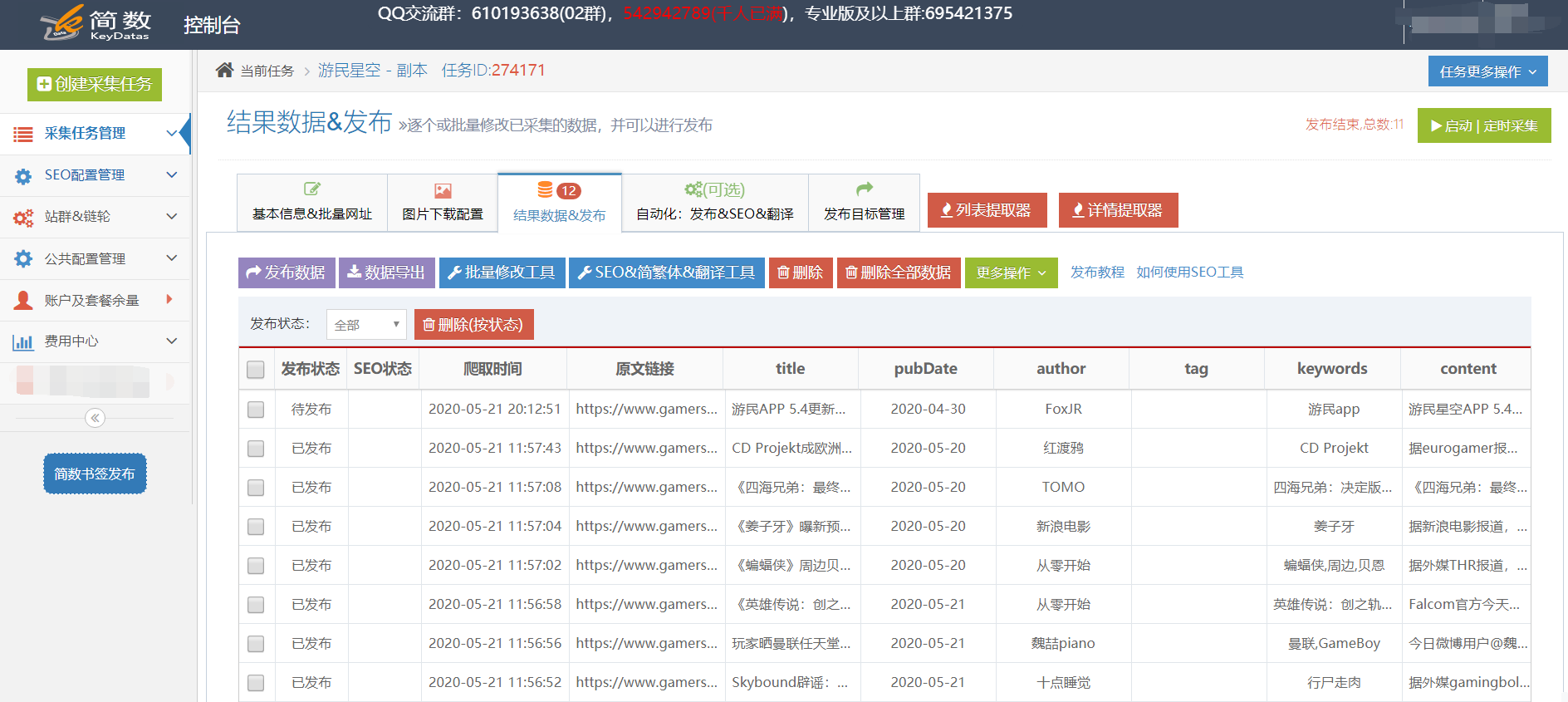The width and height of the screenshot is (1568, 702).
Task: Click 删除(按状态) button
Action: click(474, 325)
